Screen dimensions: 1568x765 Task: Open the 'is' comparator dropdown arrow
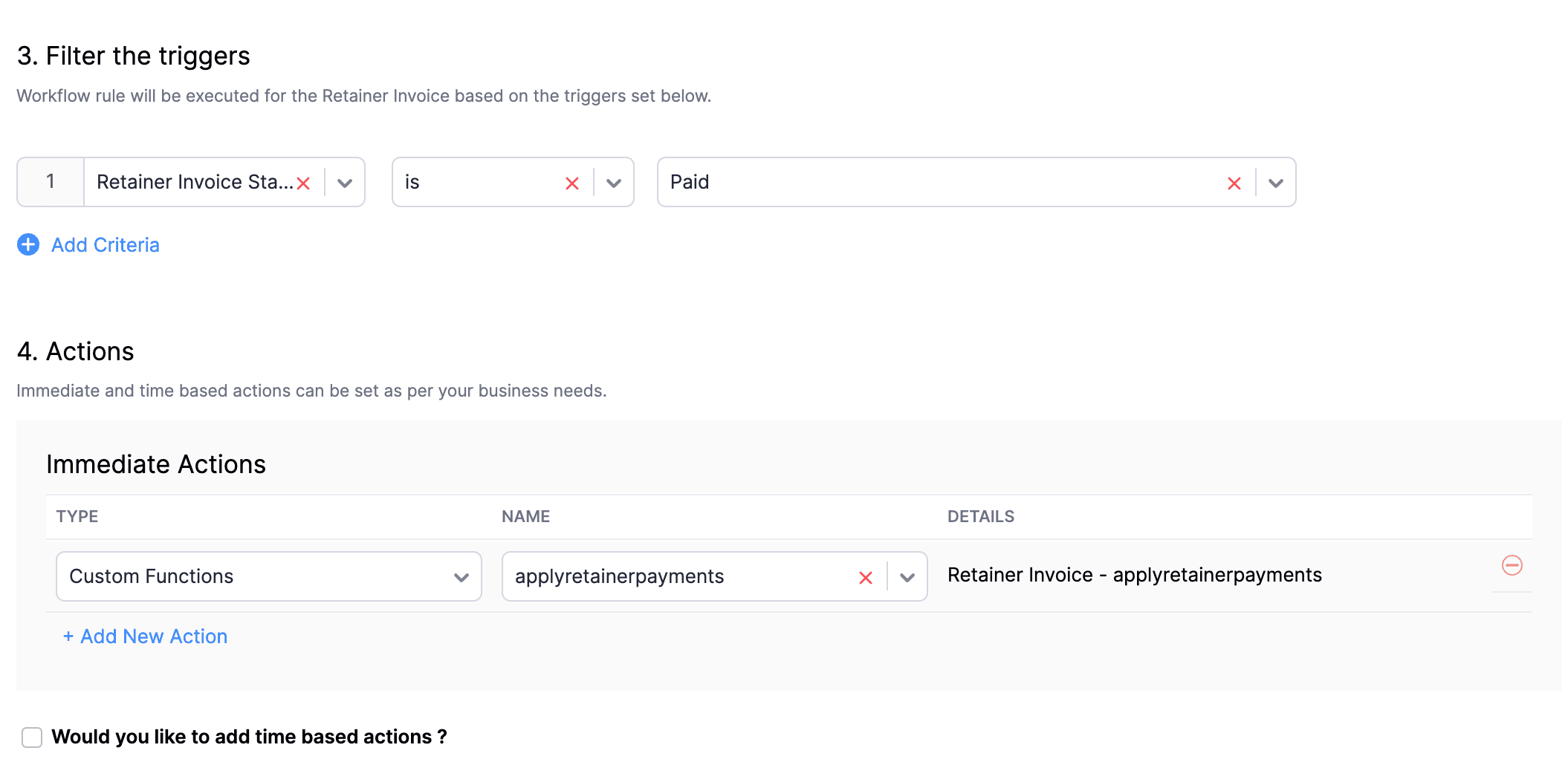point(614,183)
